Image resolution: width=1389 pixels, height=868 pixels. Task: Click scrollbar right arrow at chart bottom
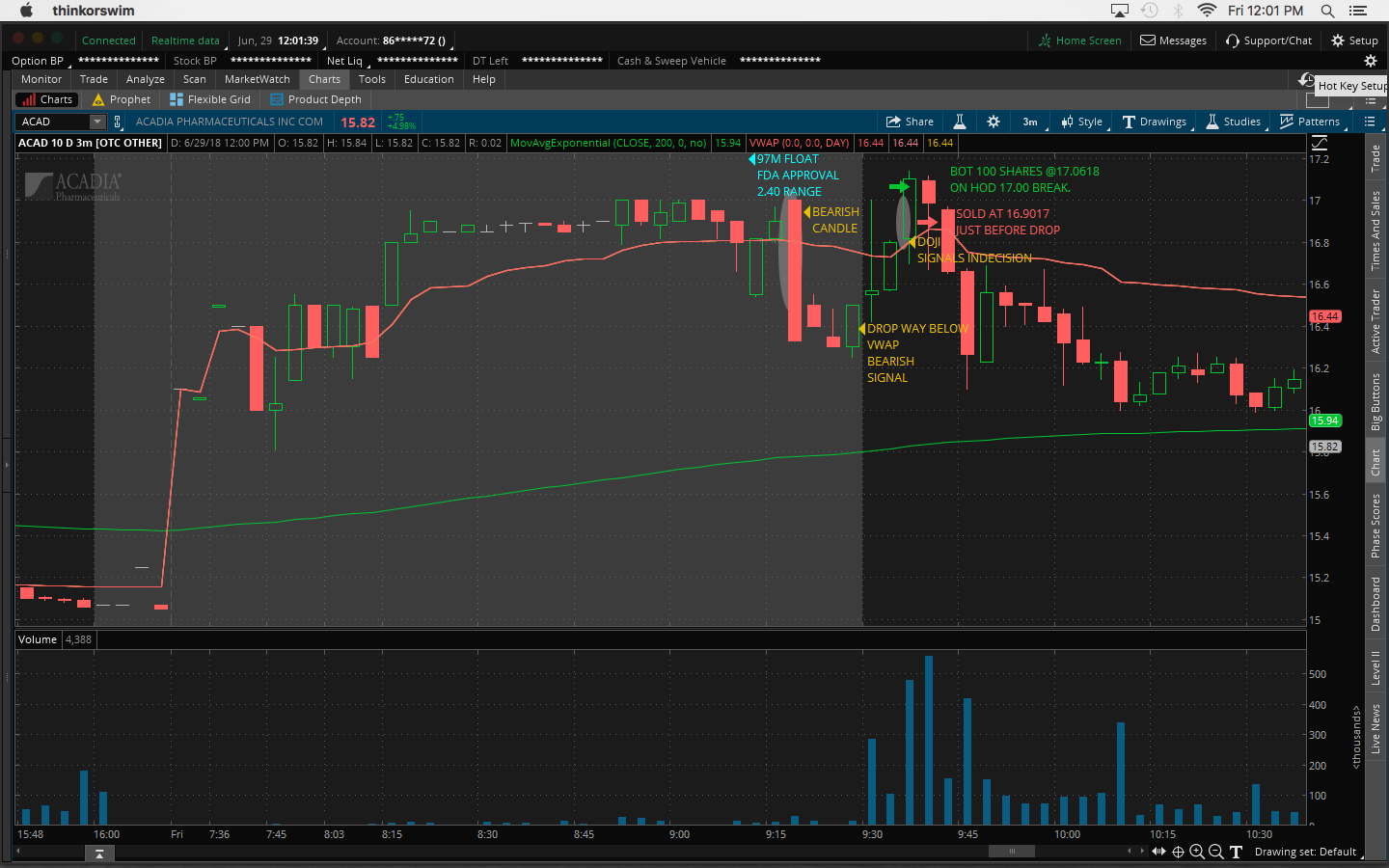[x=1142, y=852]
